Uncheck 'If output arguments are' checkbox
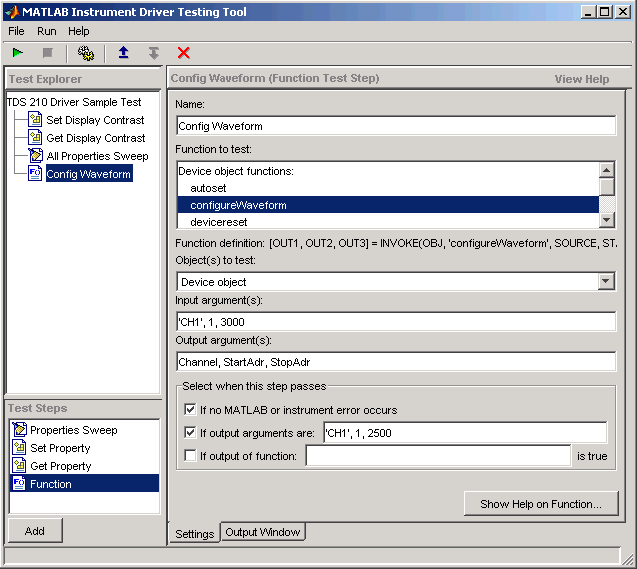The width and height of the screenshot is (637, 569). pyautogui.click(x=190, y=433)
